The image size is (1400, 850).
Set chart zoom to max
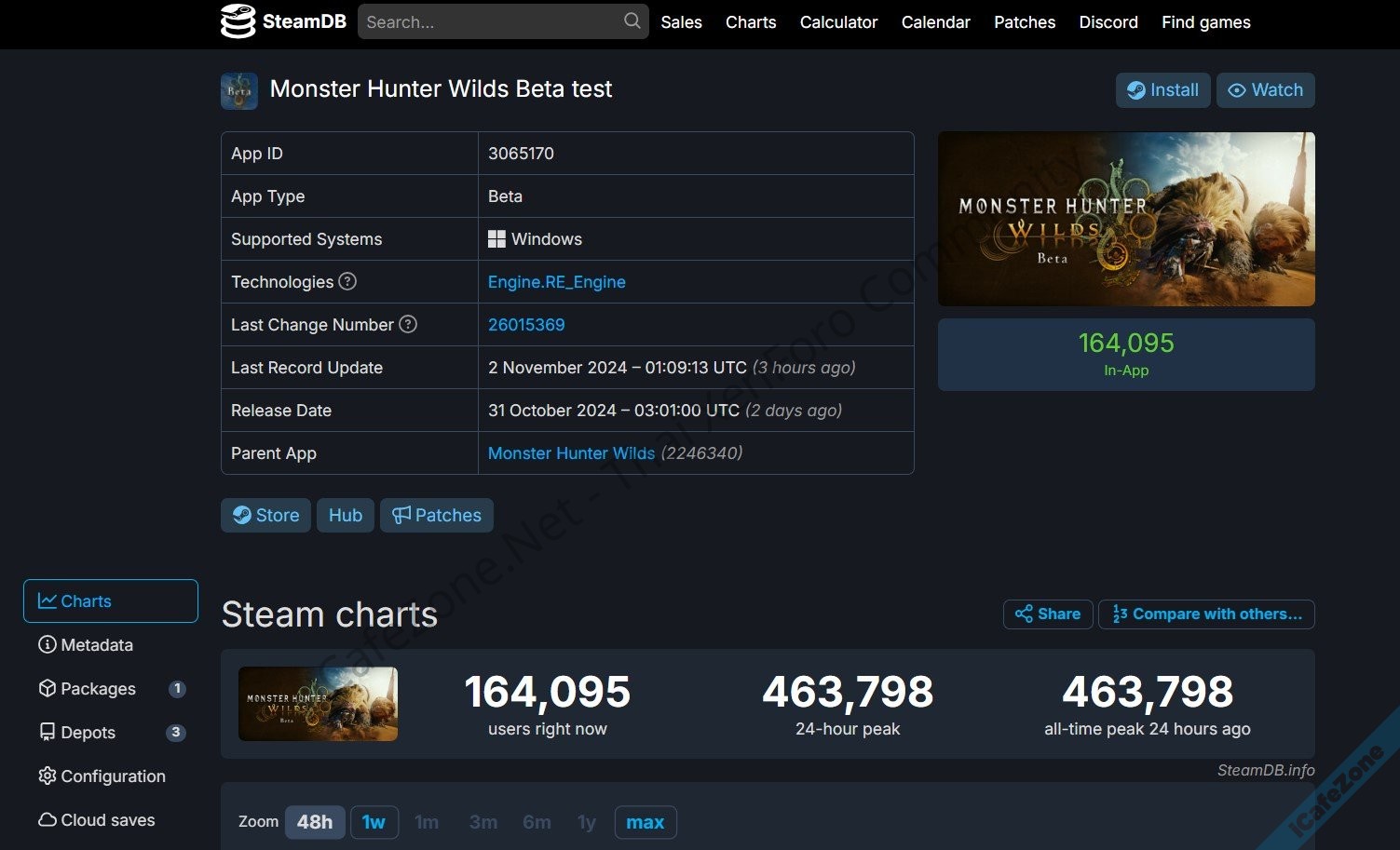coord(645,822)
